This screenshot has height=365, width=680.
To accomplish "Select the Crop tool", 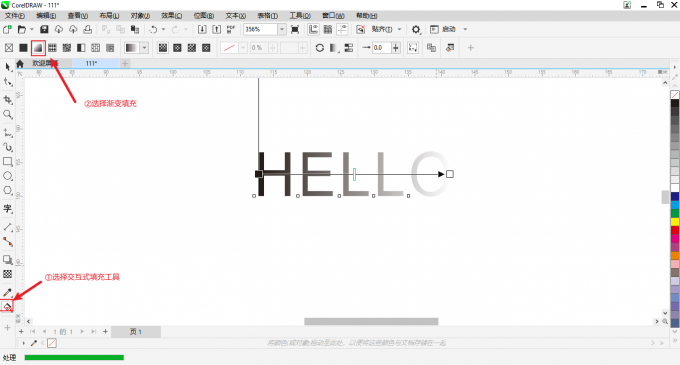I will 8,100.
